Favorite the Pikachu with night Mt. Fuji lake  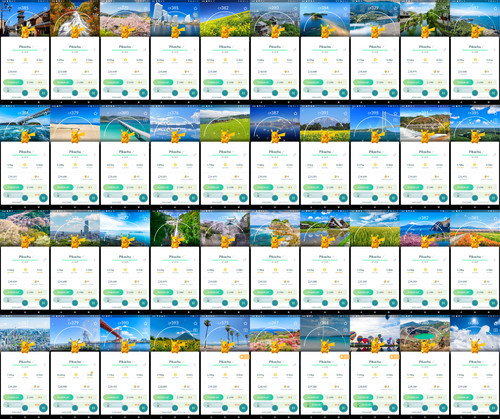(296, 113)
